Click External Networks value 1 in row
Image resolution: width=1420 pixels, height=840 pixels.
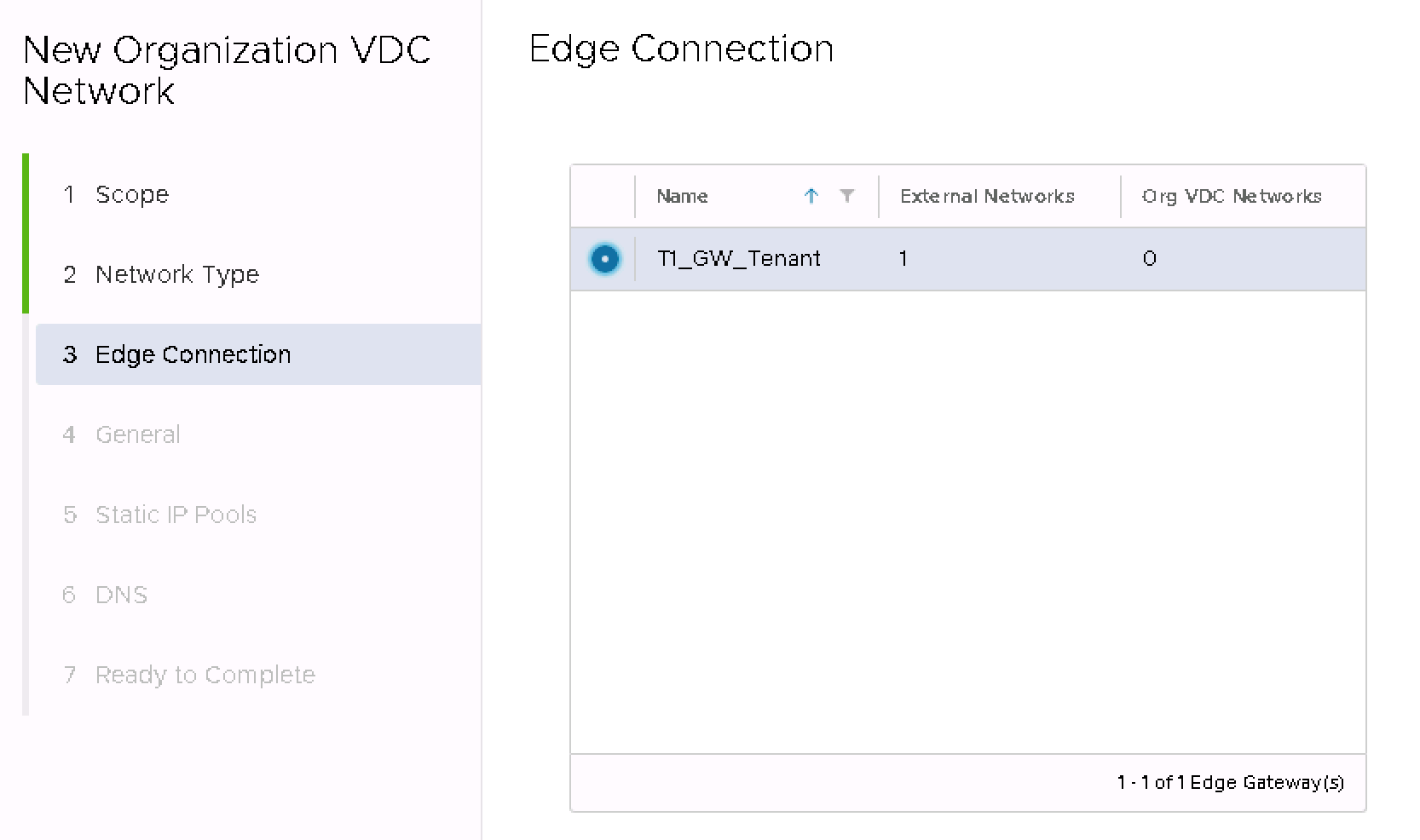pos(903,259)
